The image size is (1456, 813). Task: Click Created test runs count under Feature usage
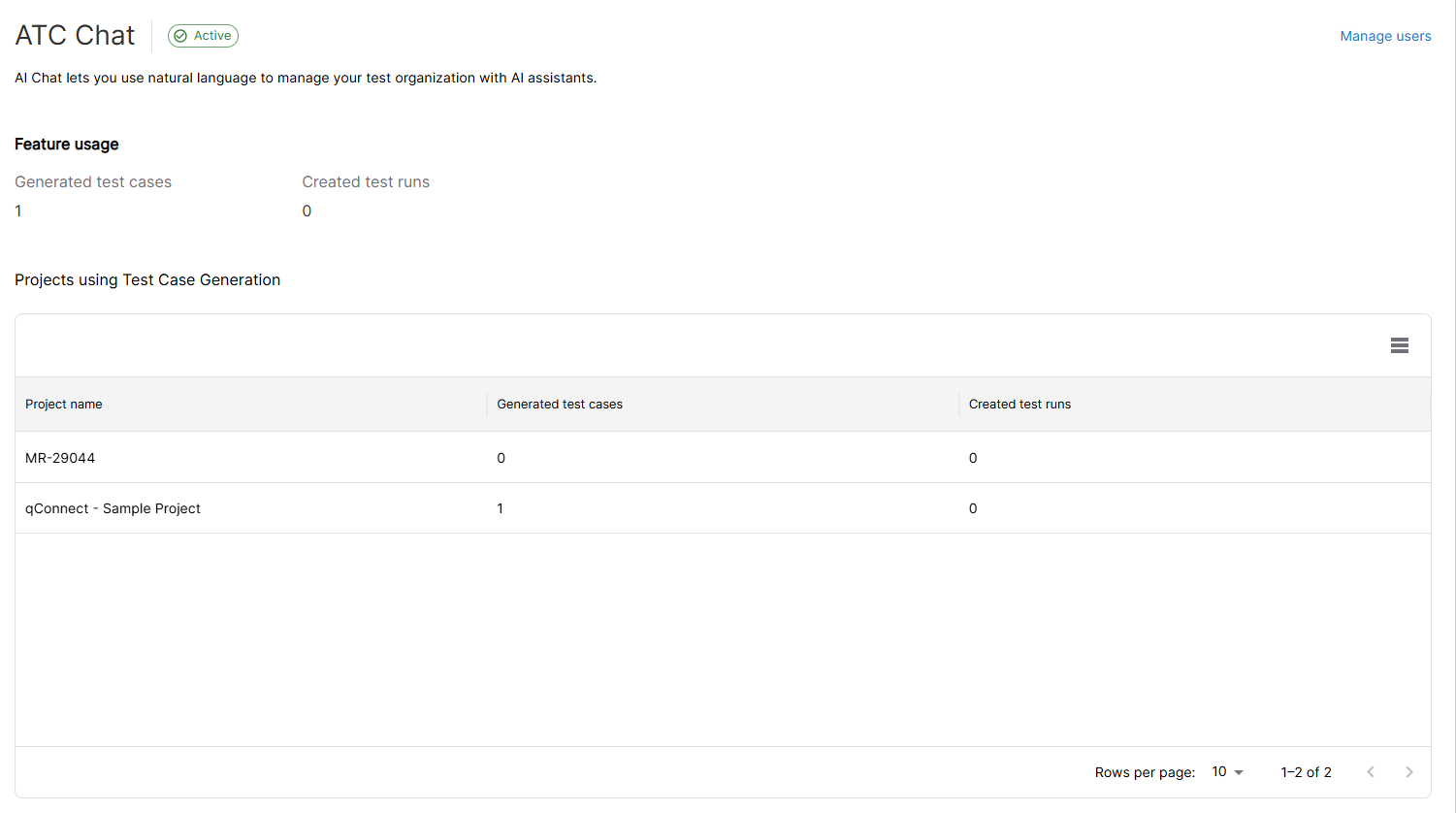point(307,211)
